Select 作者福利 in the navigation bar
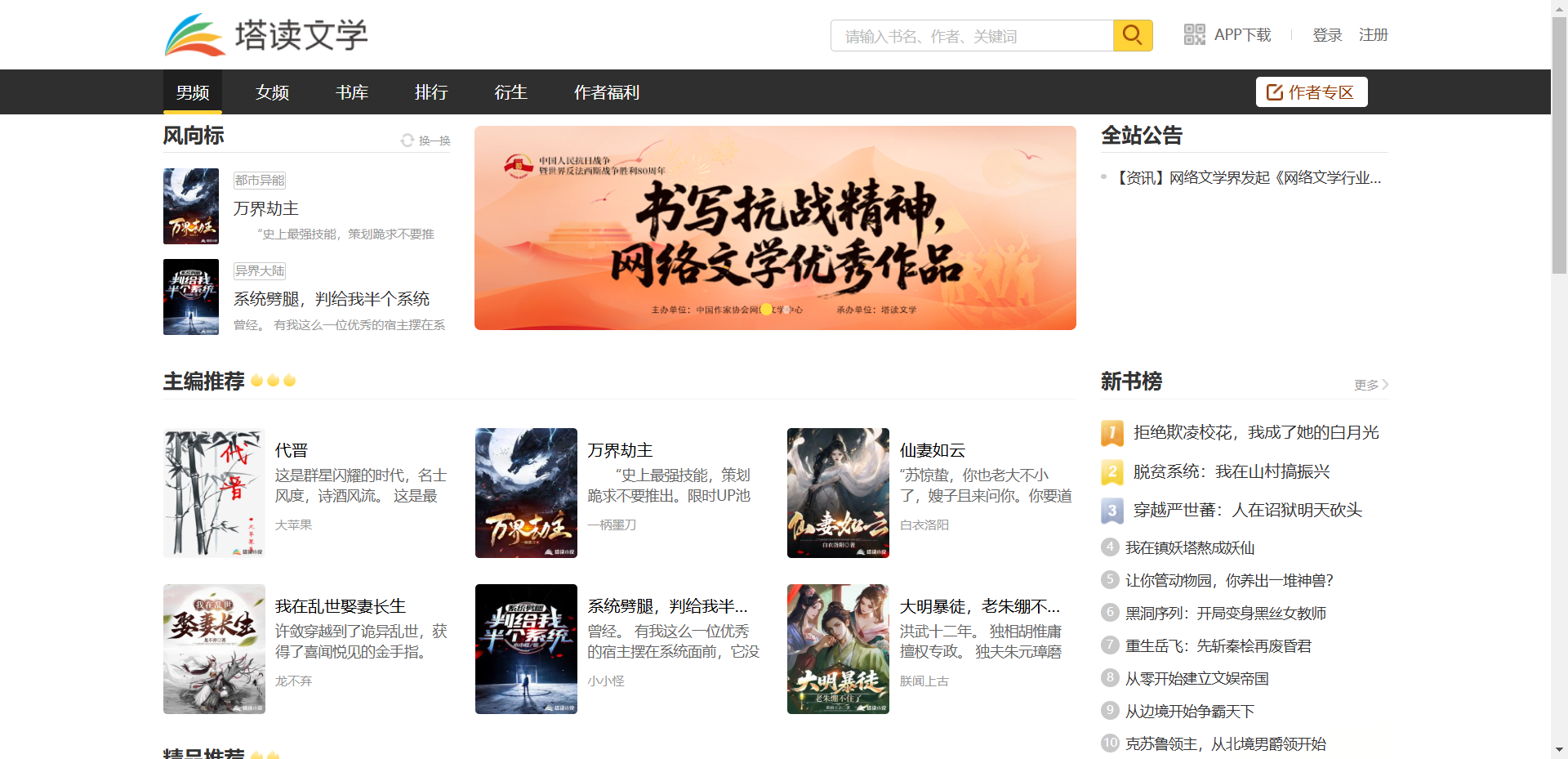Viewport: 1568px width, 759px height. click(x=606, y=92)
